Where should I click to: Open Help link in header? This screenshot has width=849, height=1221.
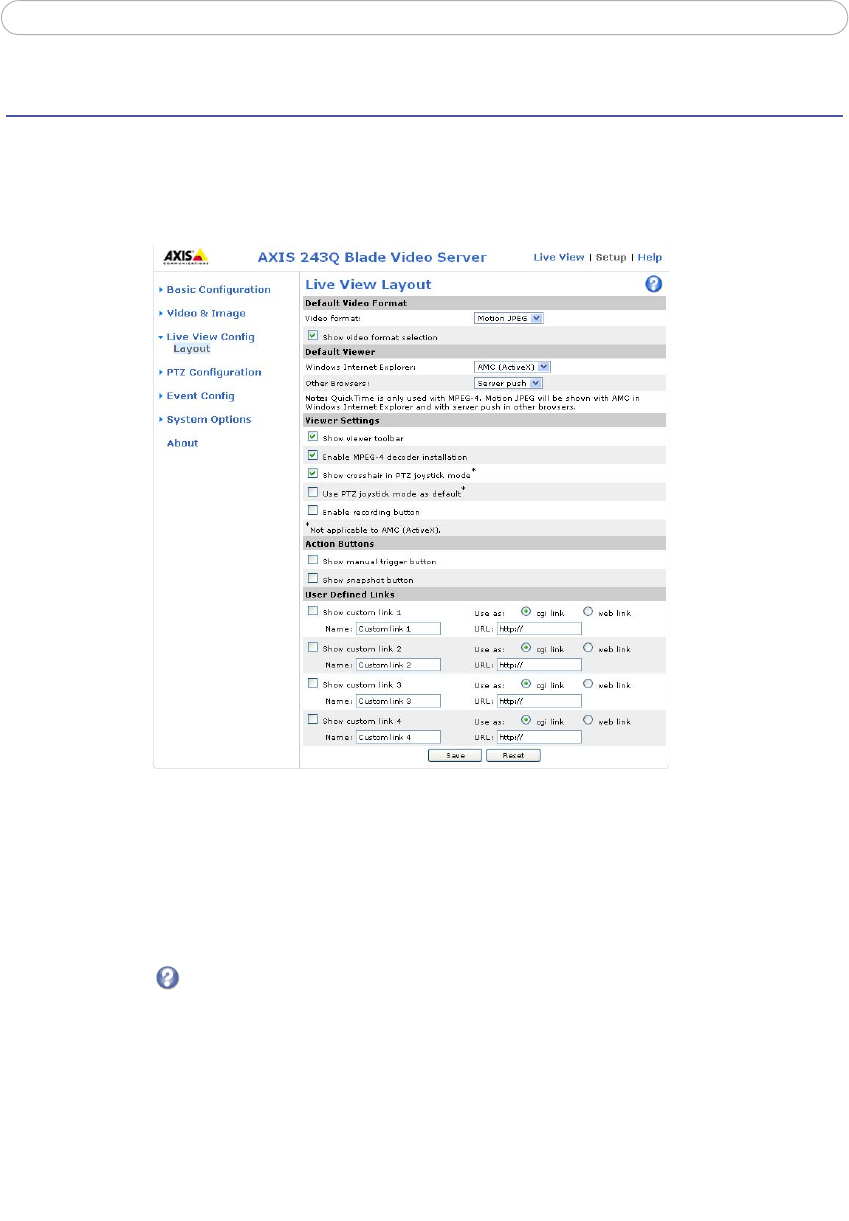650,257
